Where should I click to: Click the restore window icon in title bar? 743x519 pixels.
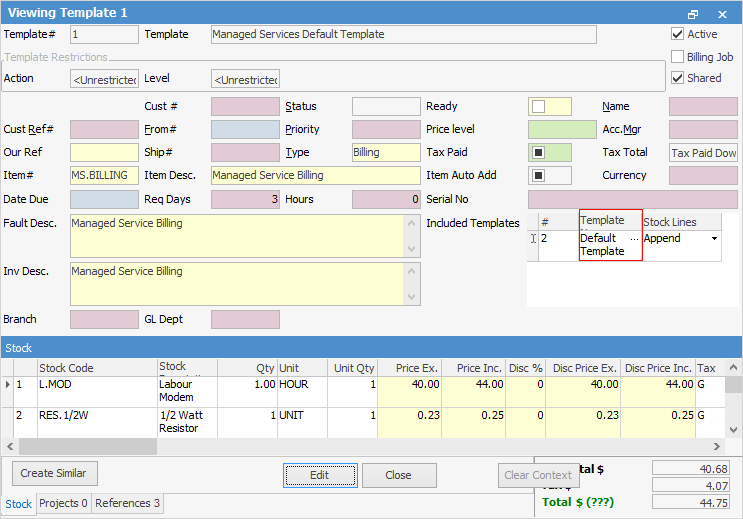point(693,14)
